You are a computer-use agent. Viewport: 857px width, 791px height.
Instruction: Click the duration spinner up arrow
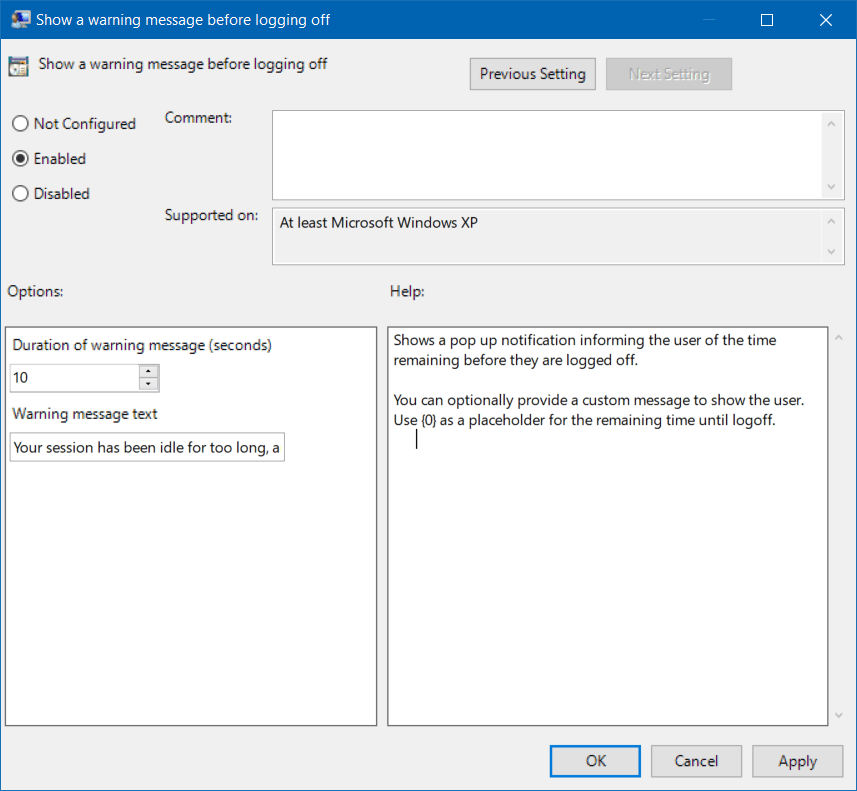[148, 372]
